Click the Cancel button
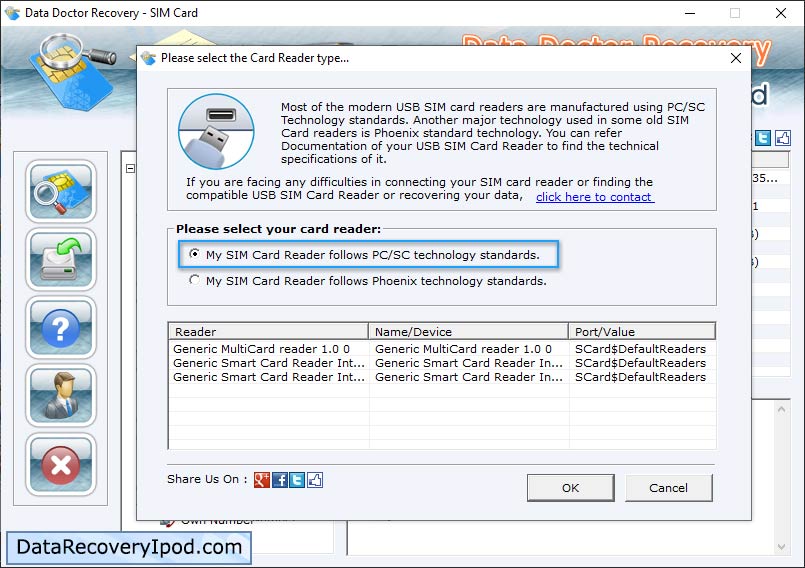This screenshot has height=568, width=805. 668,487
